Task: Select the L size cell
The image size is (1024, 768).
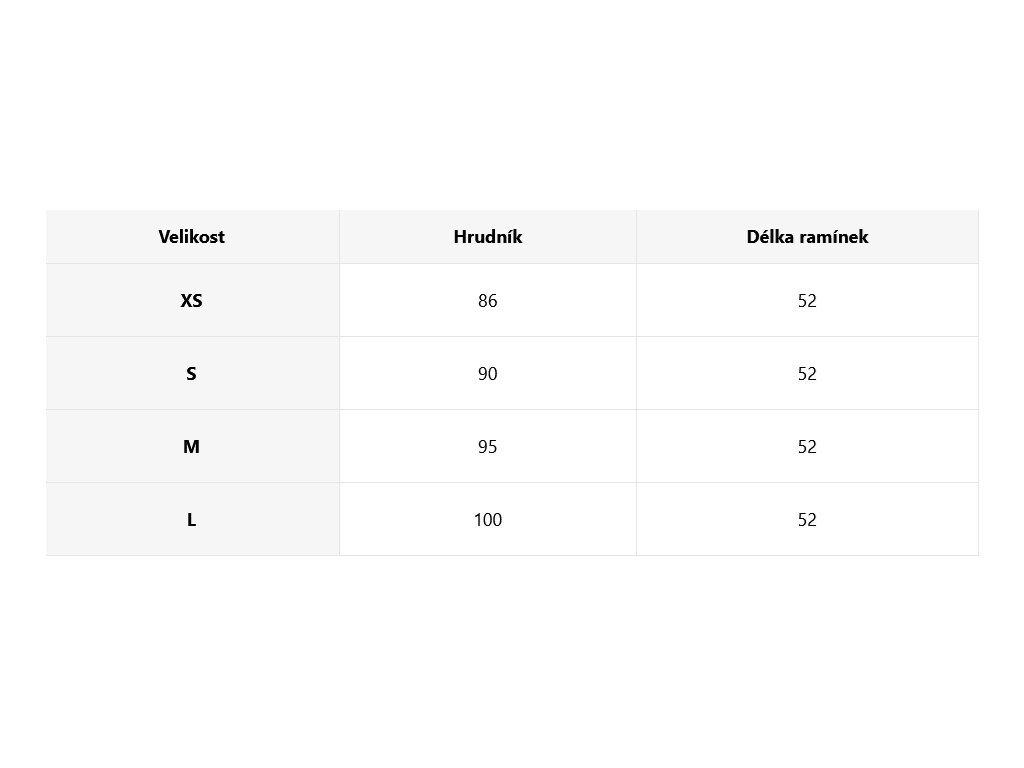Action: pyautogui.click(x=191, y=520)
